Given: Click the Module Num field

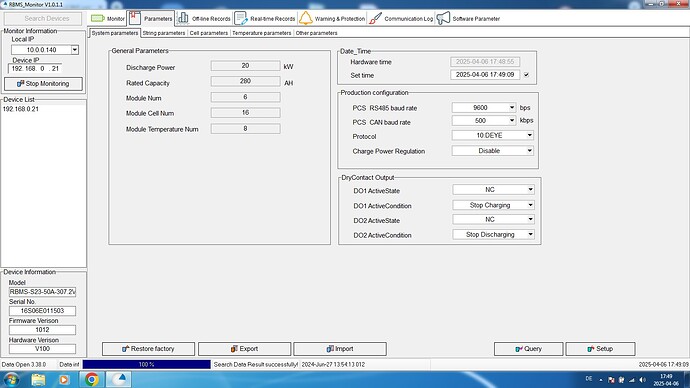Looking at the screenshot, I should (245, 97).
